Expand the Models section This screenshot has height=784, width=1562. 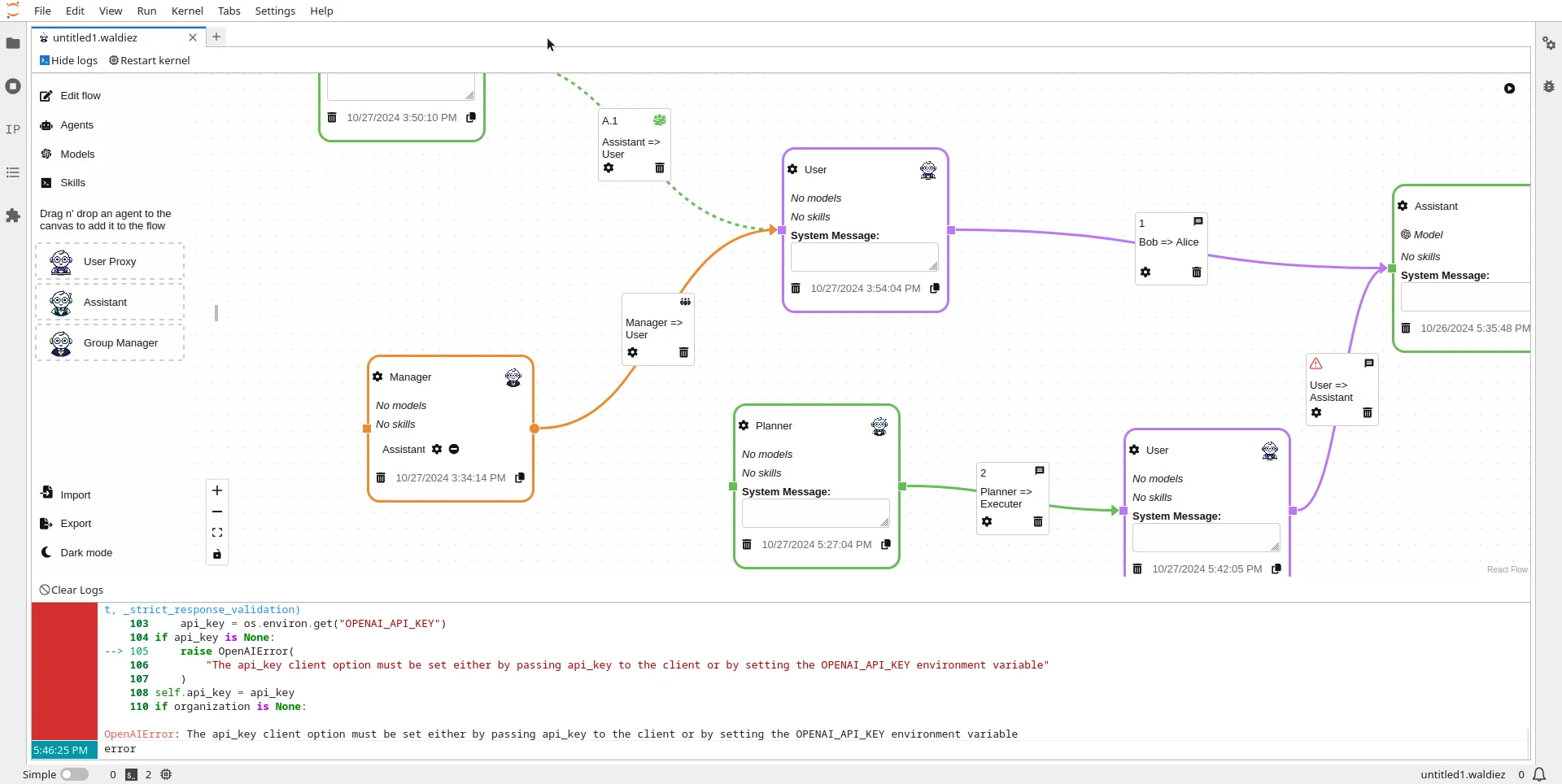tap(77, 155)
